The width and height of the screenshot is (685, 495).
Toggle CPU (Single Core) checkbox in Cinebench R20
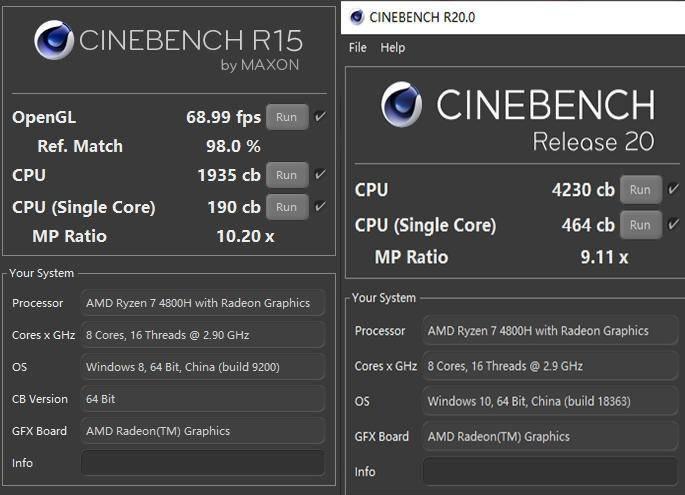click(x=673, y=224)
